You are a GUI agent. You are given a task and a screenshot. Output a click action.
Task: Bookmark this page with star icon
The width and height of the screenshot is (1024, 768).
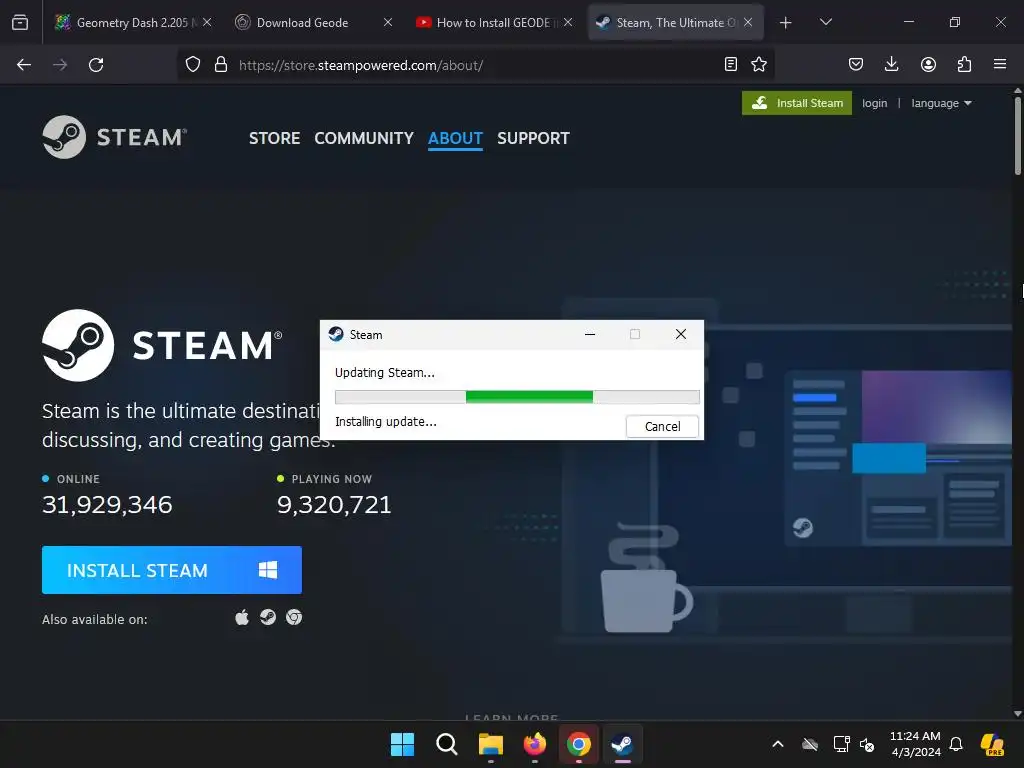click(x=759, y=64)
